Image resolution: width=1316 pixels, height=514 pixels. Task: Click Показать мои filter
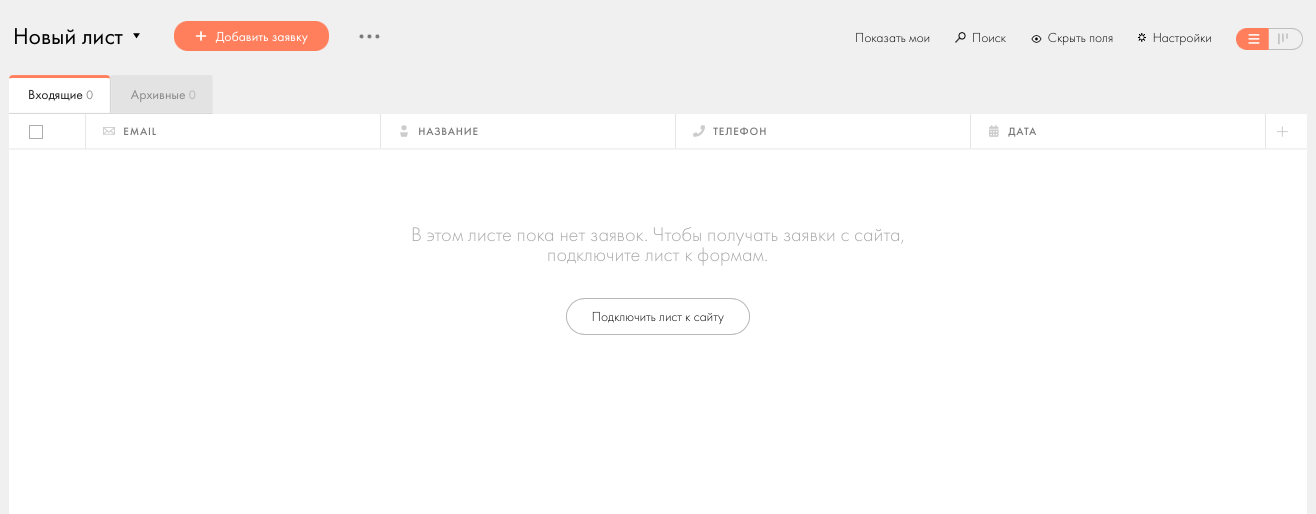coord(892,38)
